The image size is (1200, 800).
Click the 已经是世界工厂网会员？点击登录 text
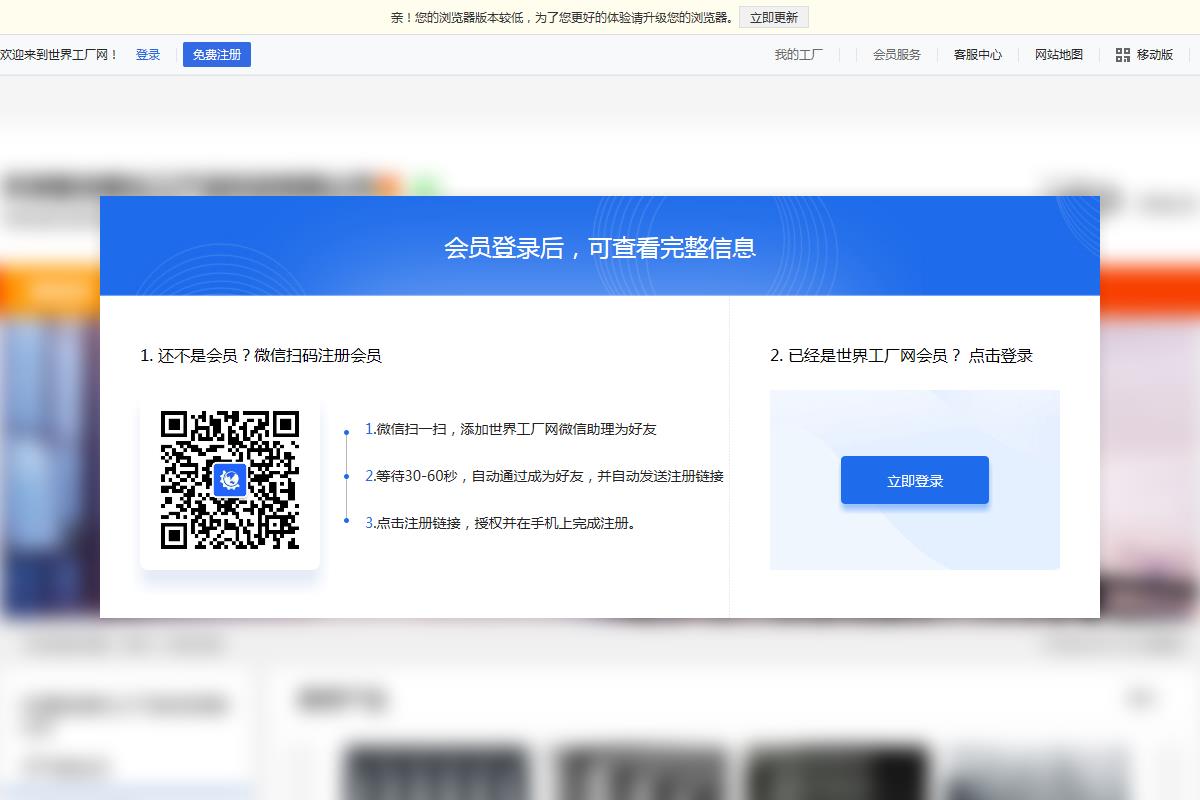point(902,355)
